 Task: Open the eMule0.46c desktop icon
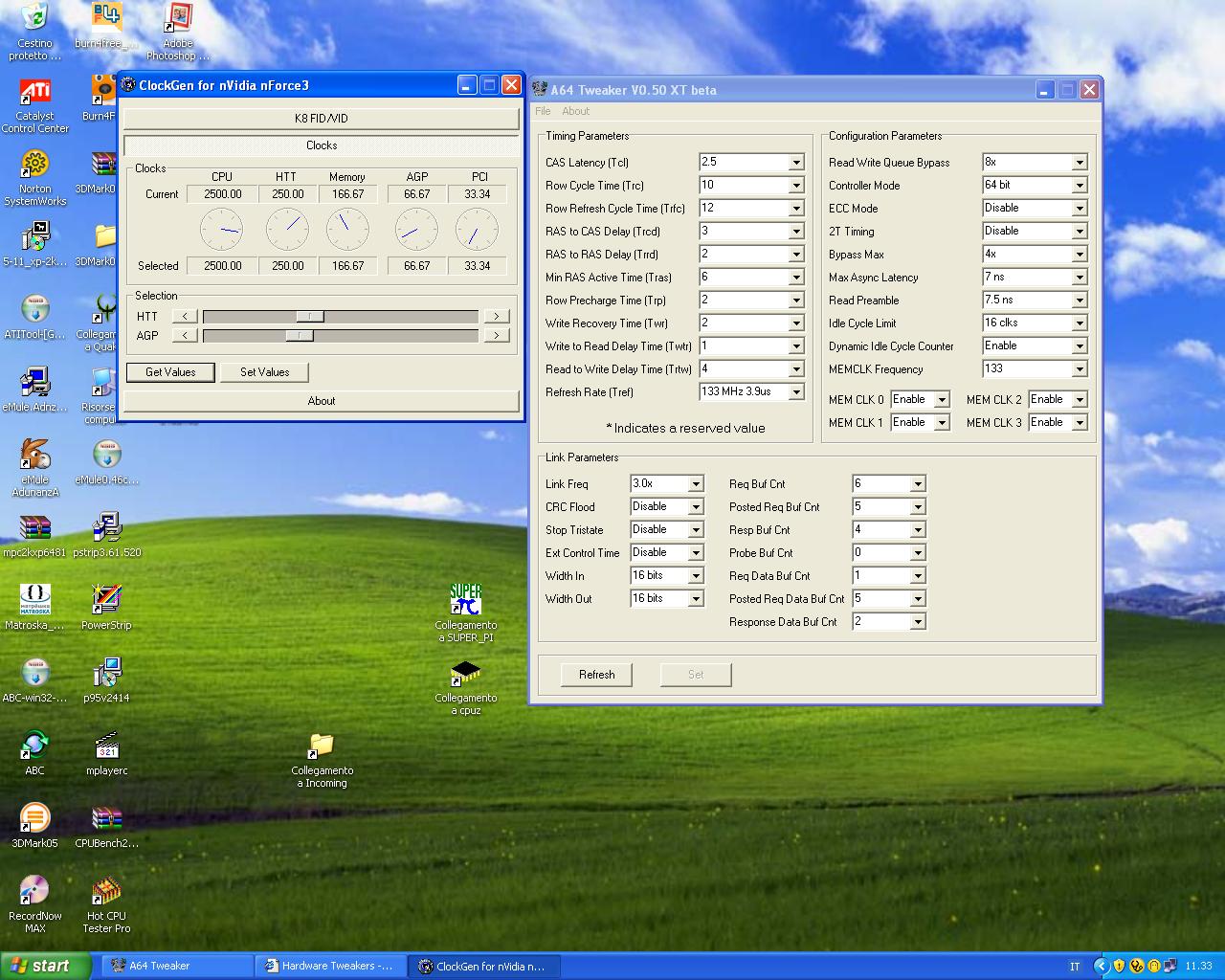click(106, 455)
